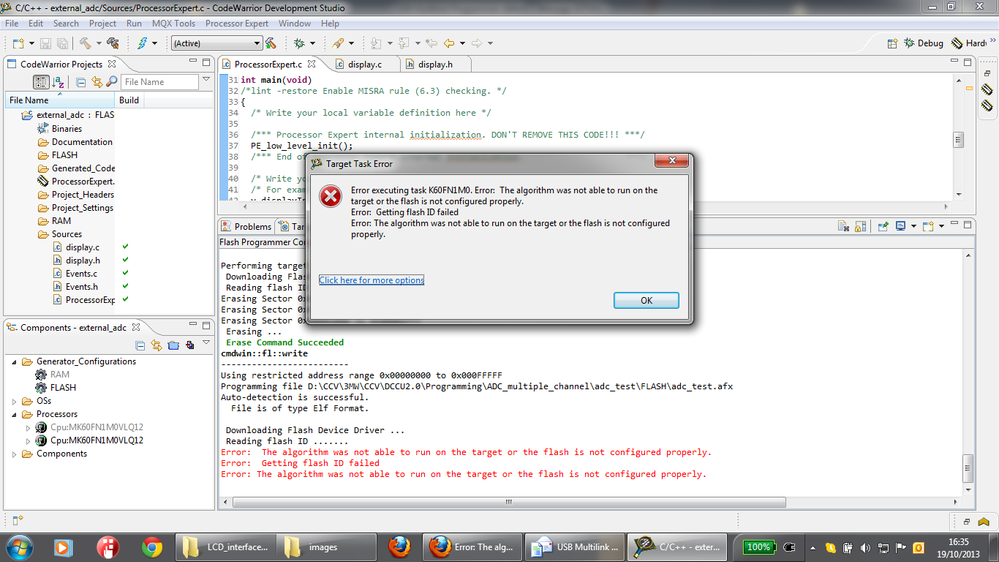
Task: Click the generate code icon in Components panel
Action: click(190, 345)
